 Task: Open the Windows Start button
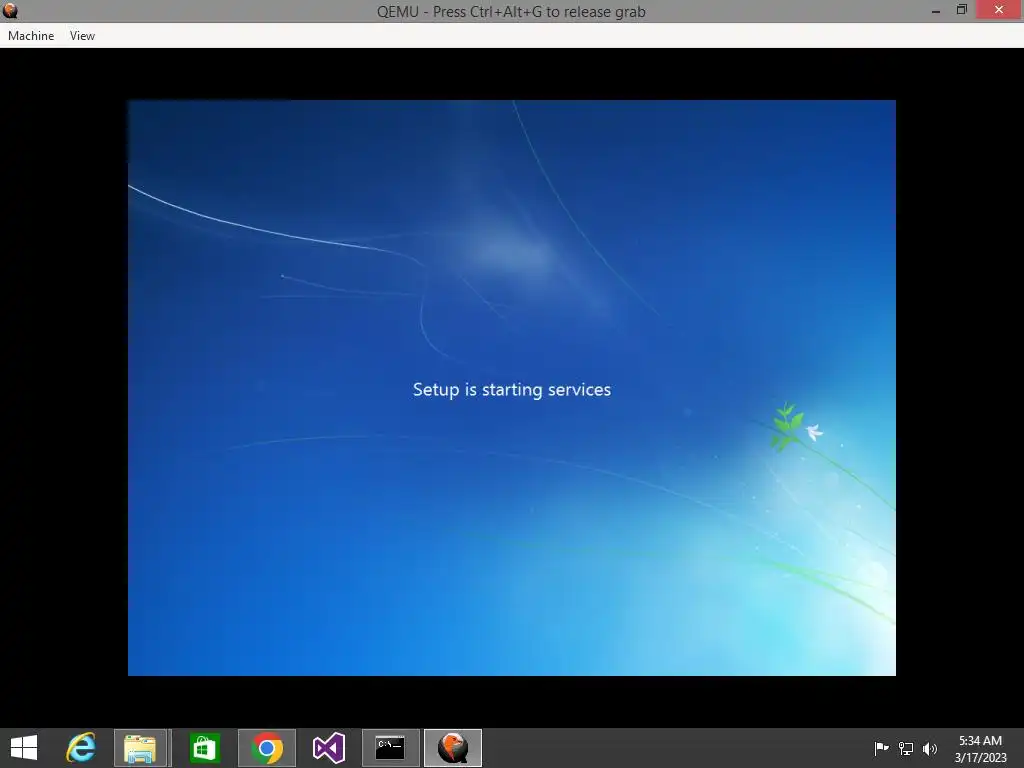(24, 748)
